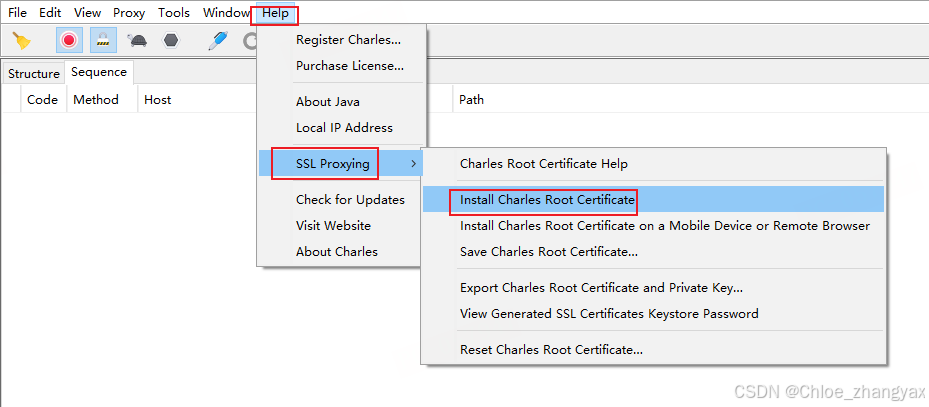929x407 pixels.
Task: Select Purchase License... menu entry
Action: [x=341, y=66]
